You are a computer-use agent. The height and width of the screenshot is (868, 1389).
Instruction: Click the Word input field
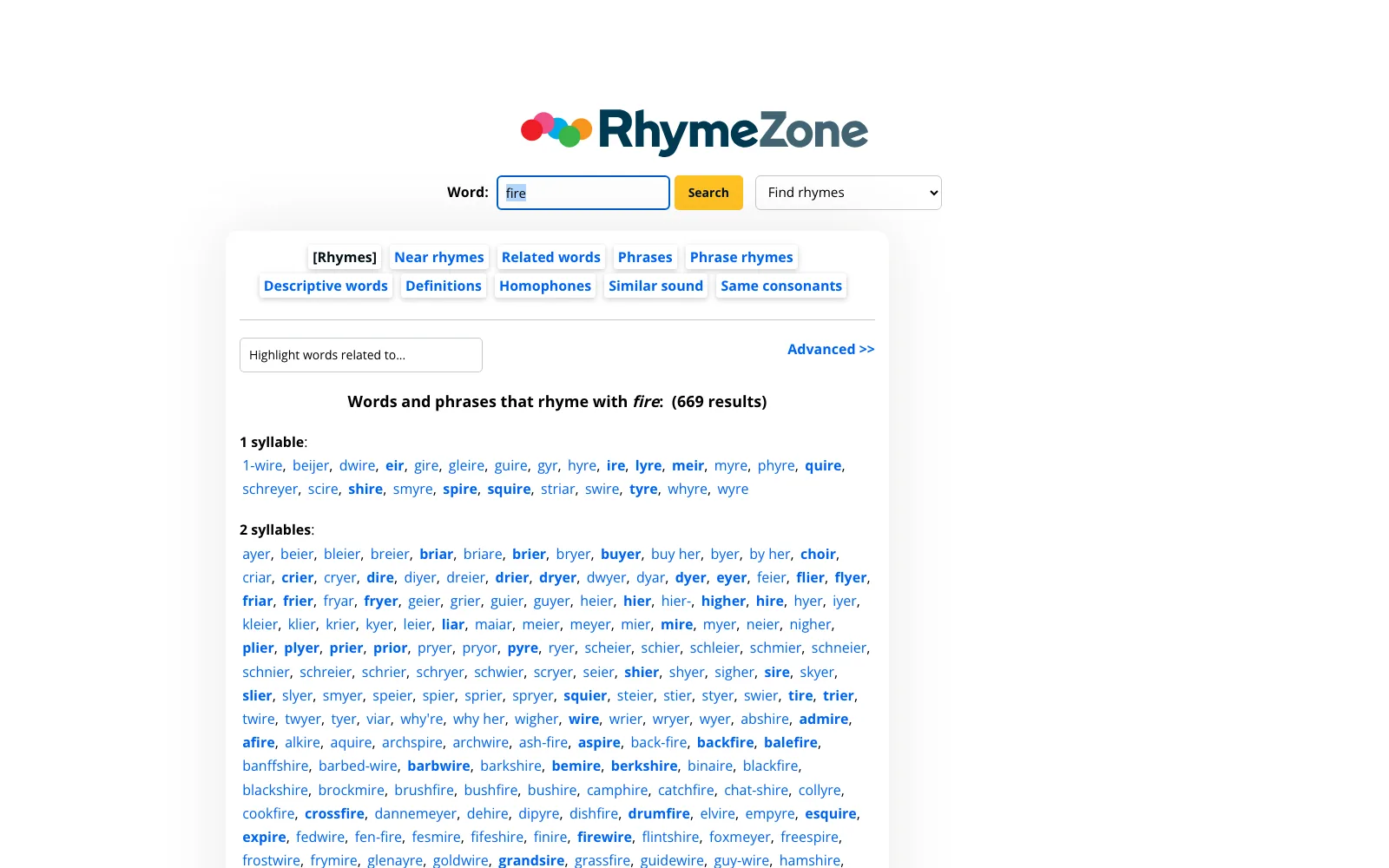pos(583,193)
